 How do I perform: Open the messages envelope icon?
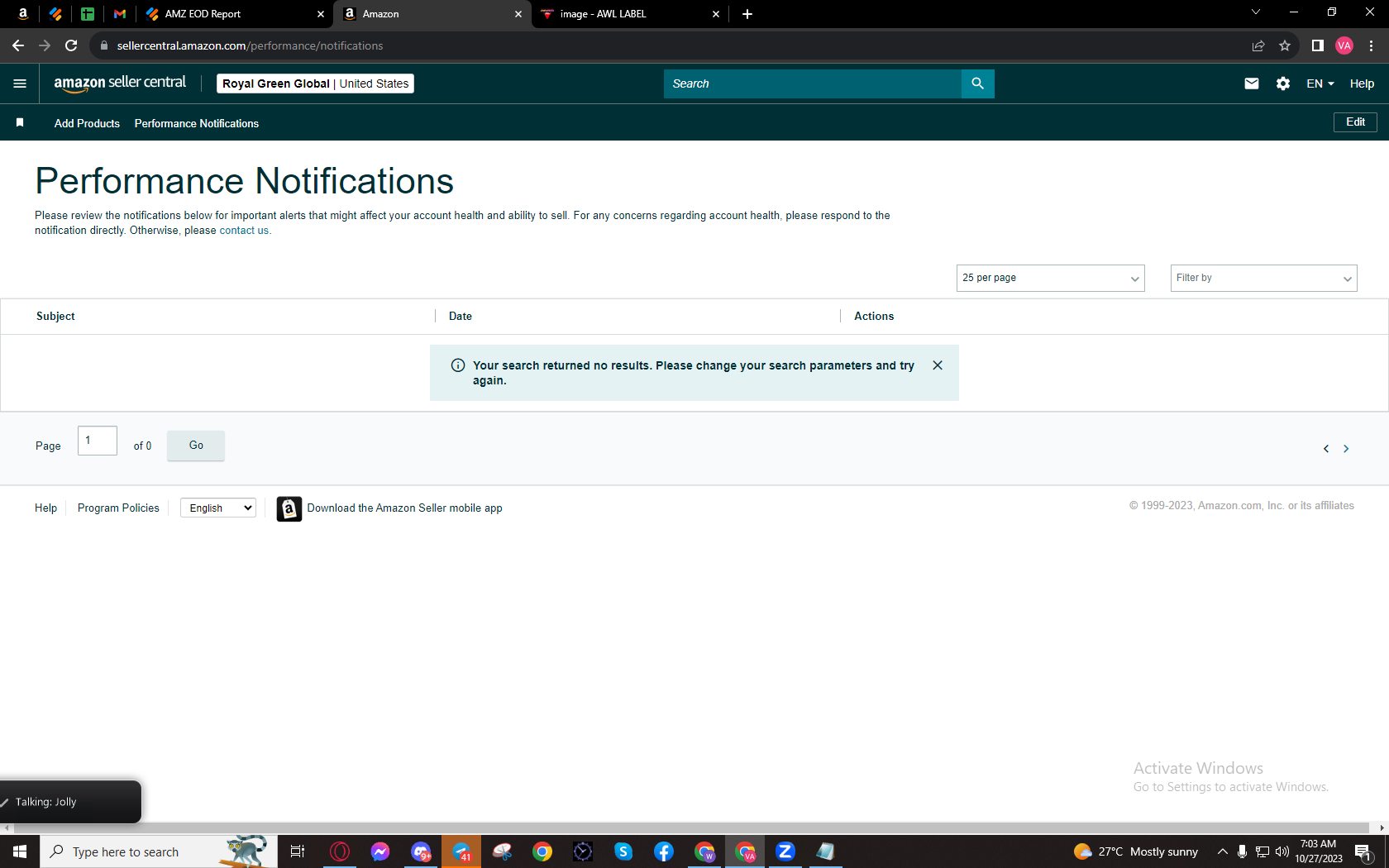pos(1252,83)
